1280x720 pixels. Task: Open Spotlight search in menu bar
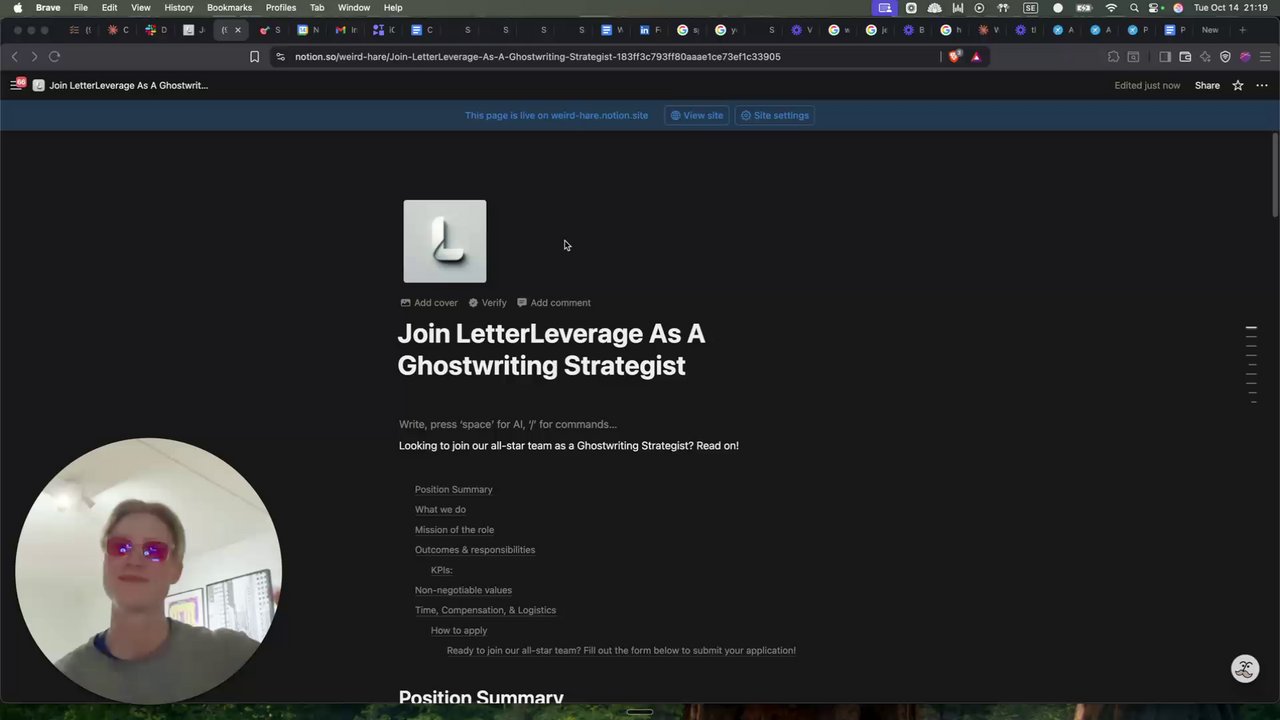pyautogui.click(x=1133, y=8)
